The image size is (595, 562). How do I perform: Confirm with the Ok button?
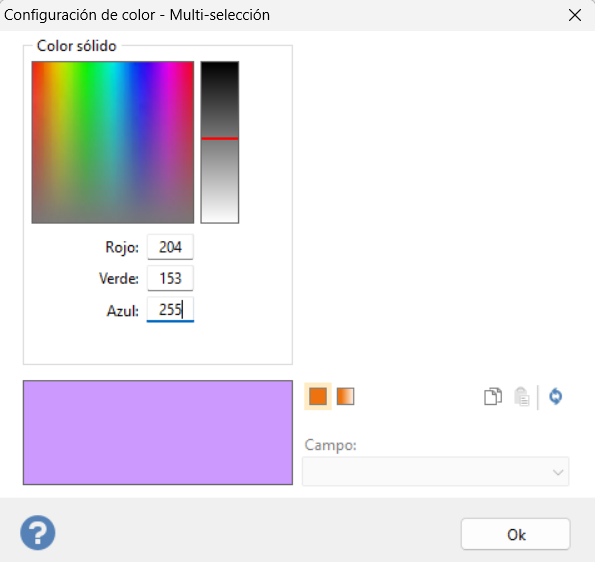[x=516, y=534]
